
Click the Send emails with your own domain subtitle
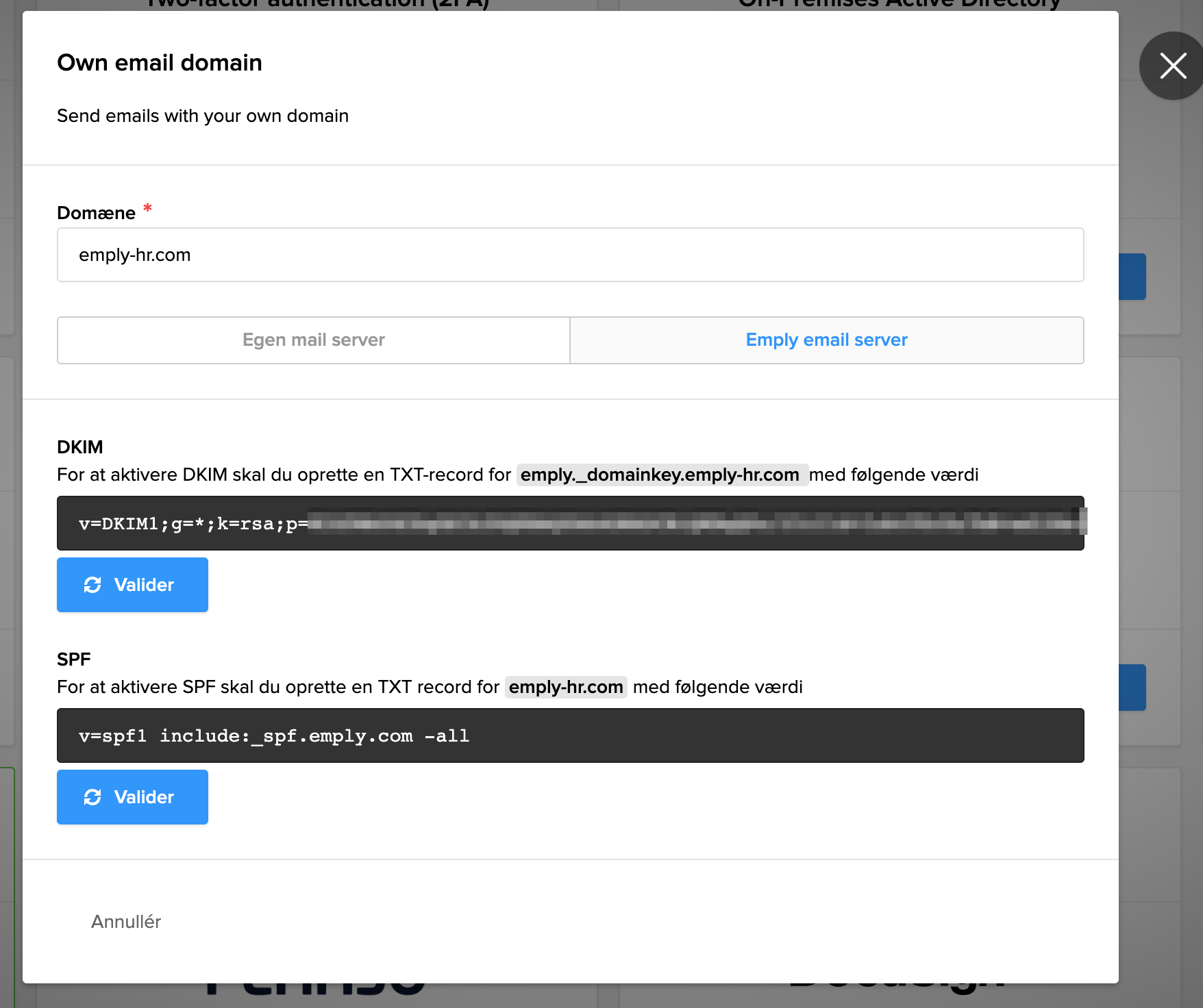(x=203, y=116)
